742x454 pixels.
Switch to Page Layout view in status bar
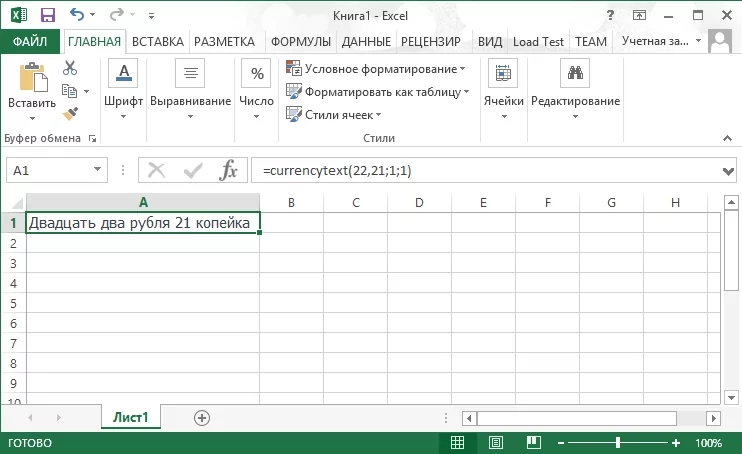tap(495, 443)
